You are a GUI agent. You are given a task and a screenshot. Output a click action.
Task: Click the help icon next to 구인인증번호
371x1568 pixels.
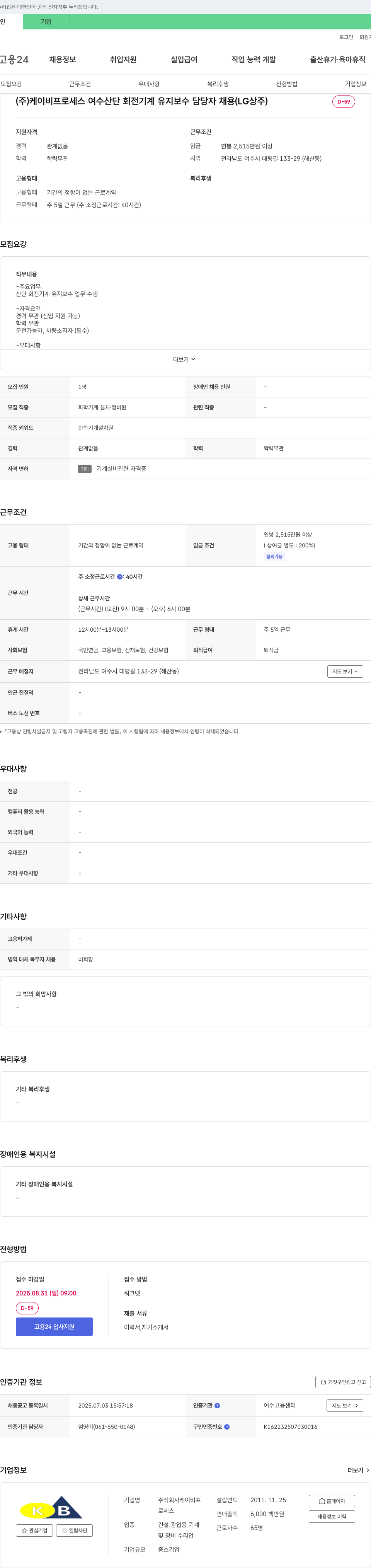tap(227, 1427)
